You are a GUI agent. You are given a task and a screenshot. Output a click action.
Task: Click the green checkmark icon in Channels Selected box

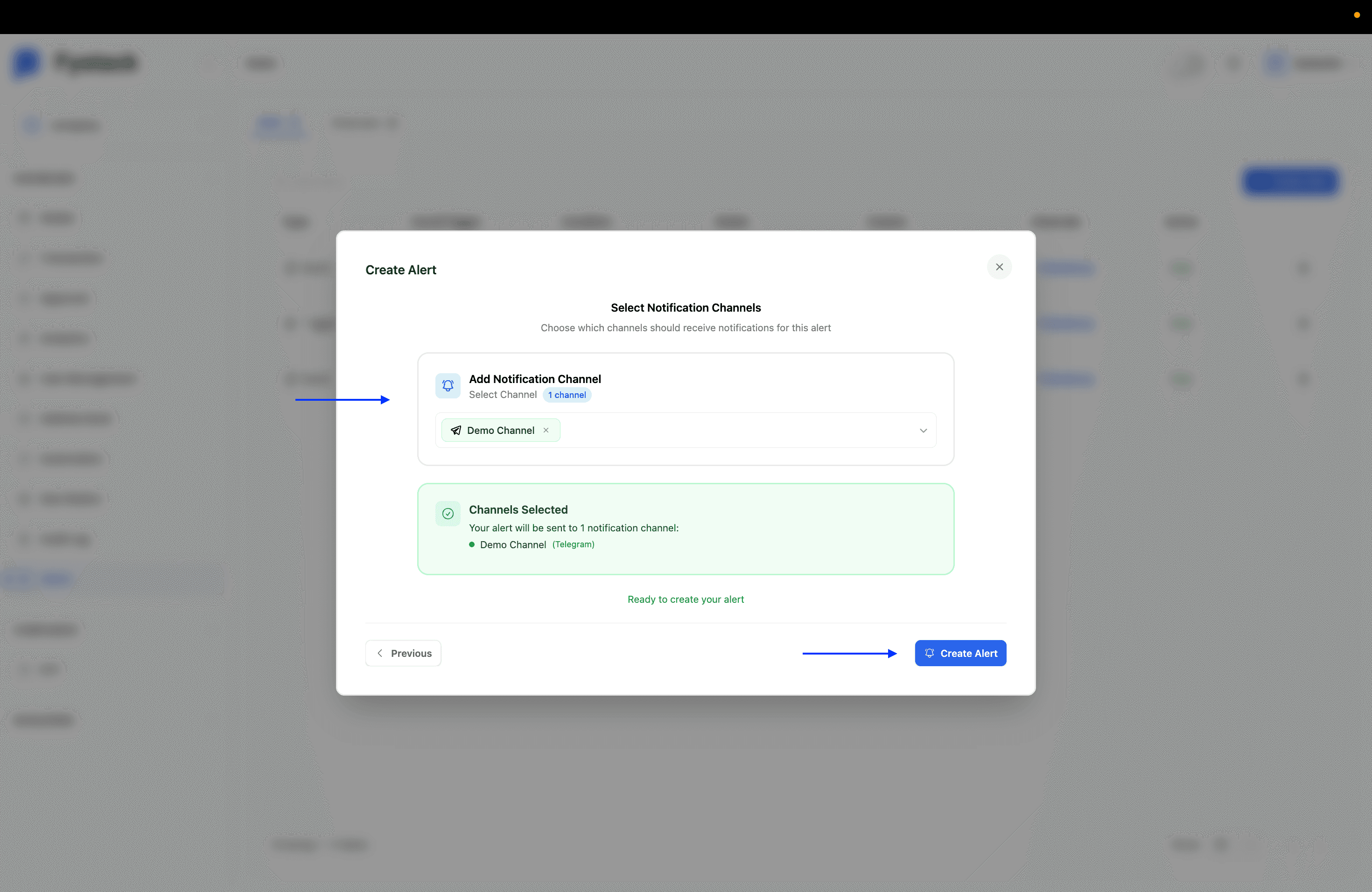pyautogui.click(x=448, y=514)
